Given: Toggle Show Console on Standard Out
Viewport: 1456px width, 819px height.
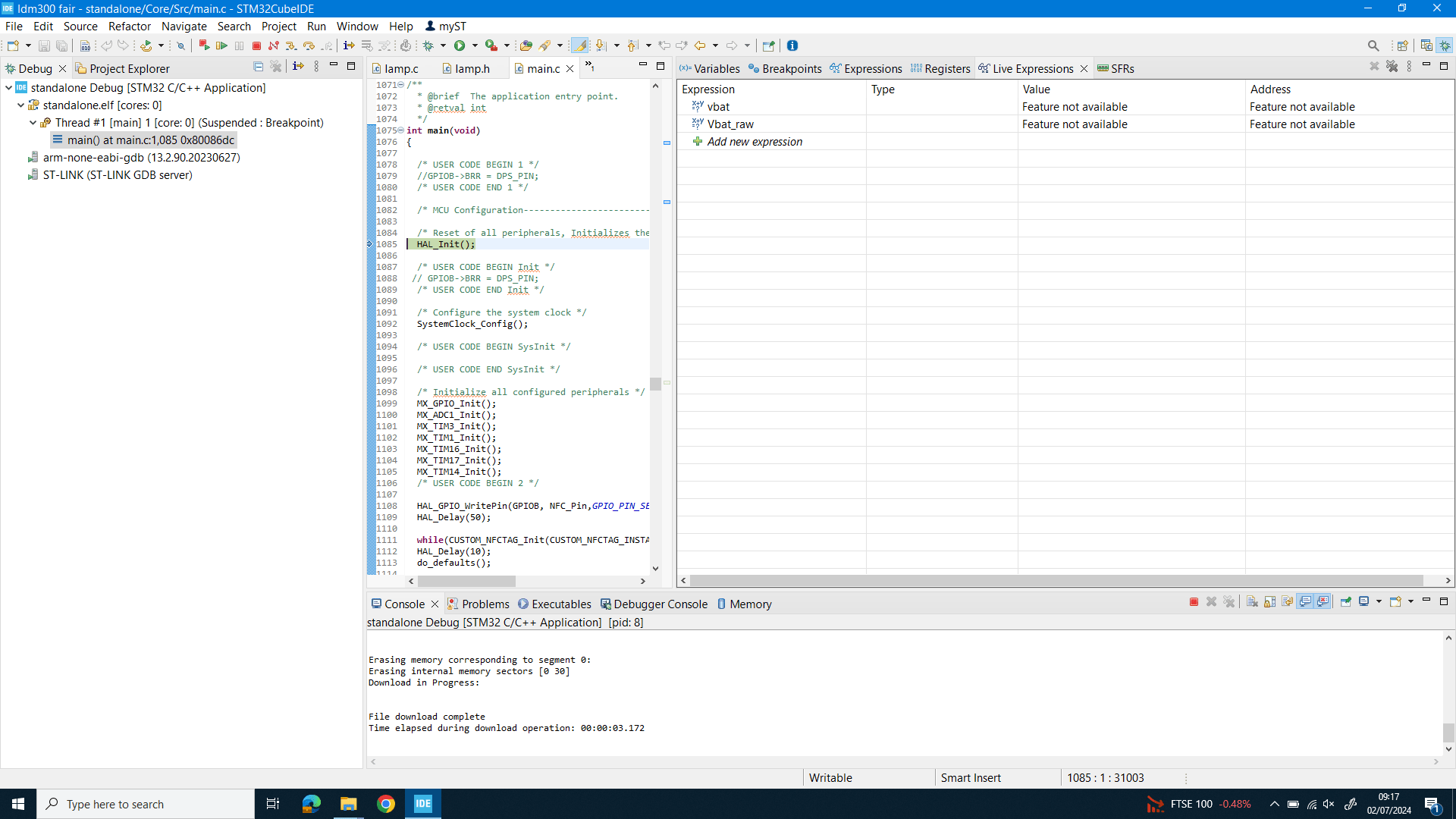Looking at the screenshot, I should (x=1305, y=602).
